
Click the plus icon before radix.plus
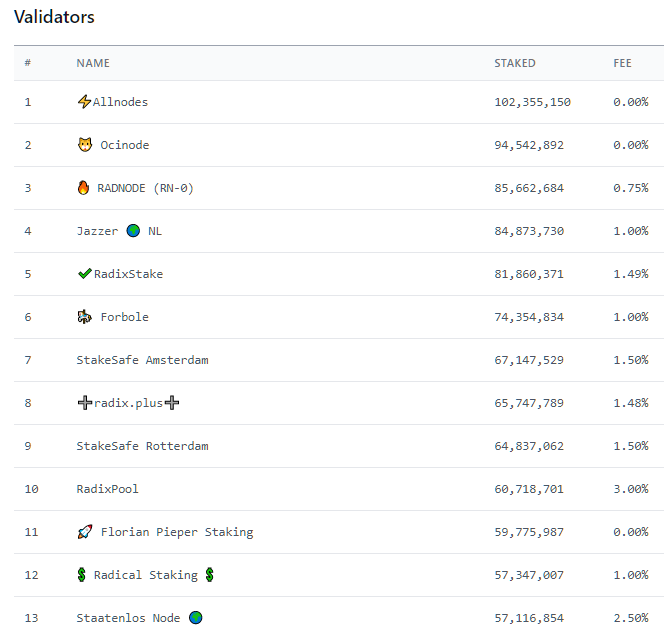[x=85, y=403]
